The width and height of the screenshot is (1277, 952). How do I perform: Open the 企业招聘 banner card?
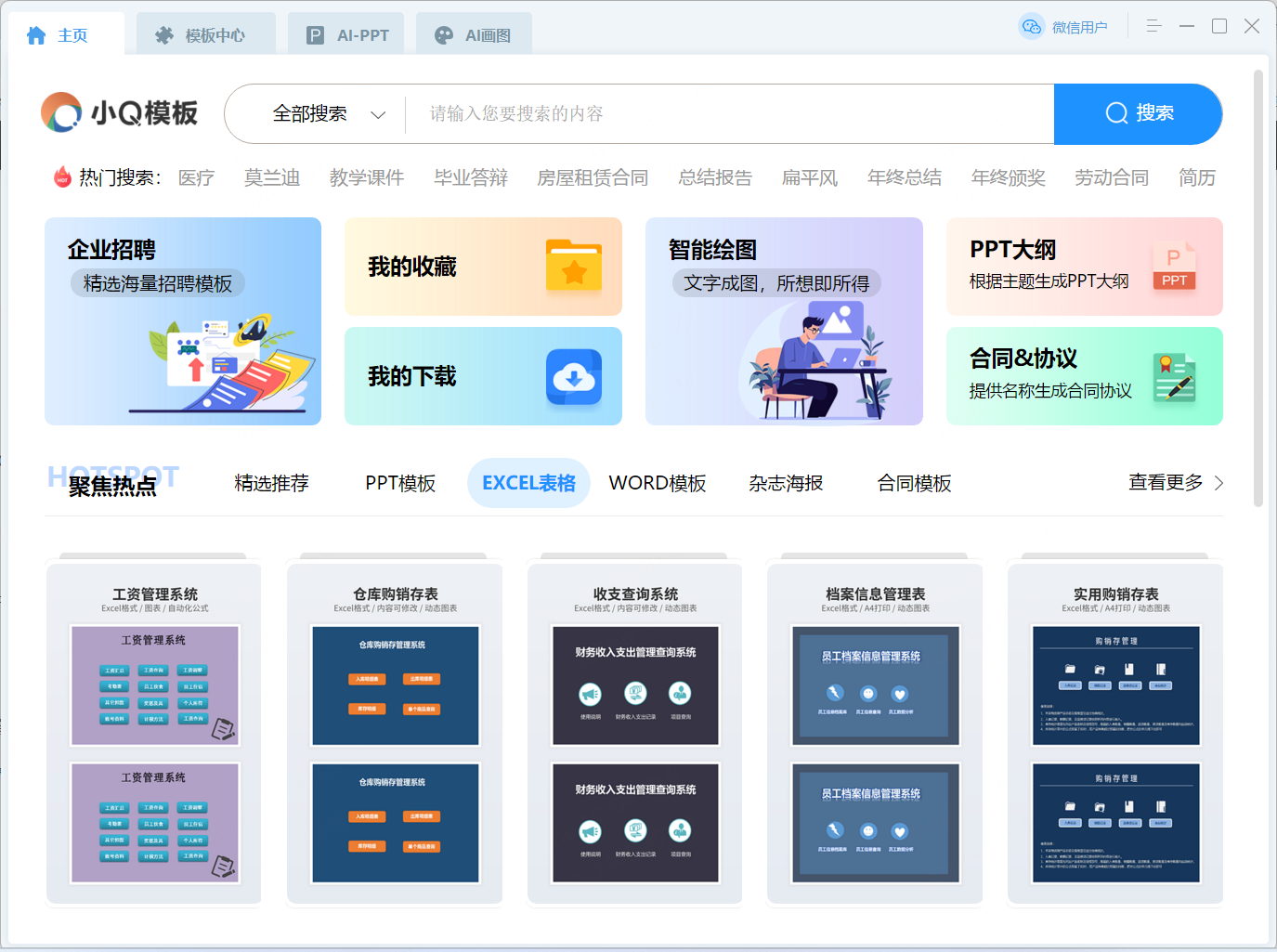coord(183,321)
